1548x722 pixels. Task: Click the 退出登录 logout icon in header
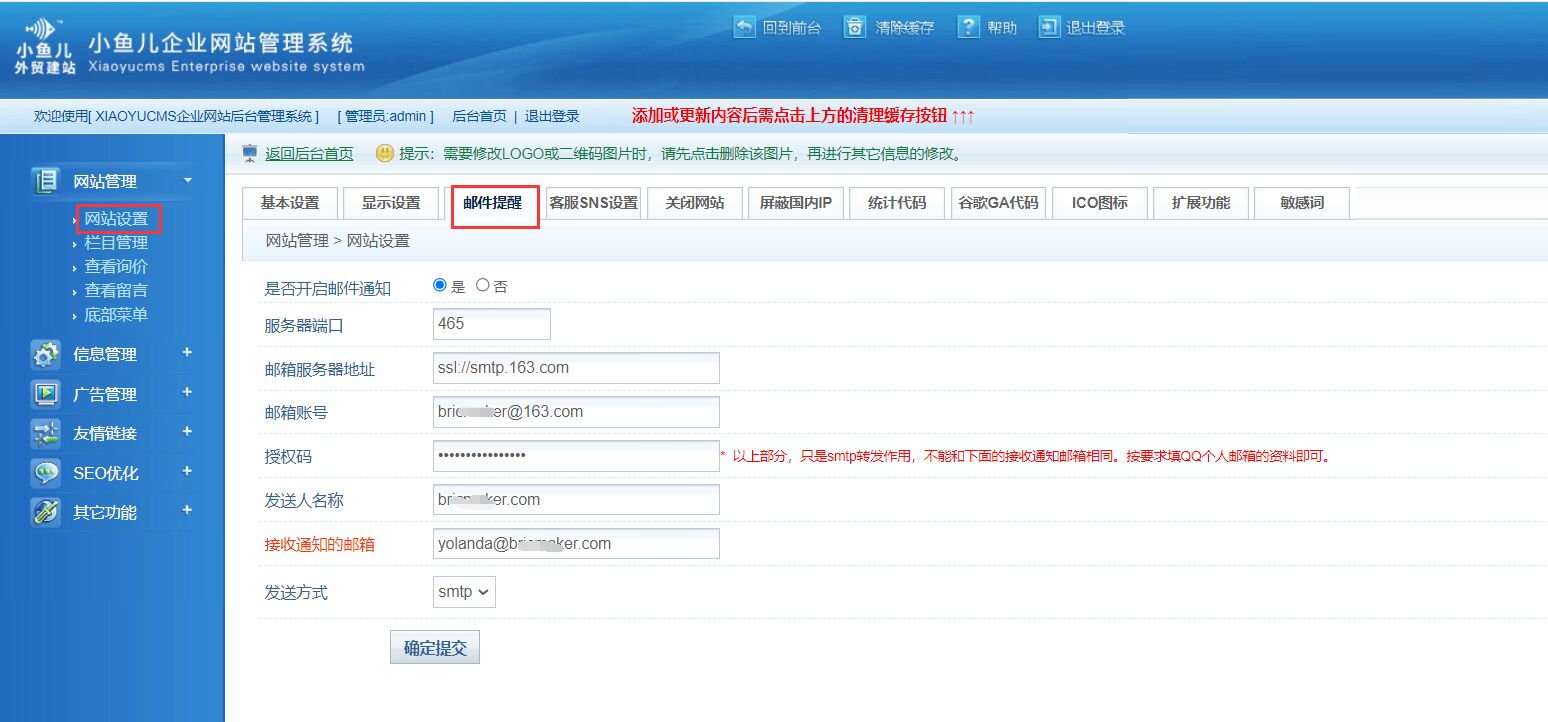pos(1049,27)
